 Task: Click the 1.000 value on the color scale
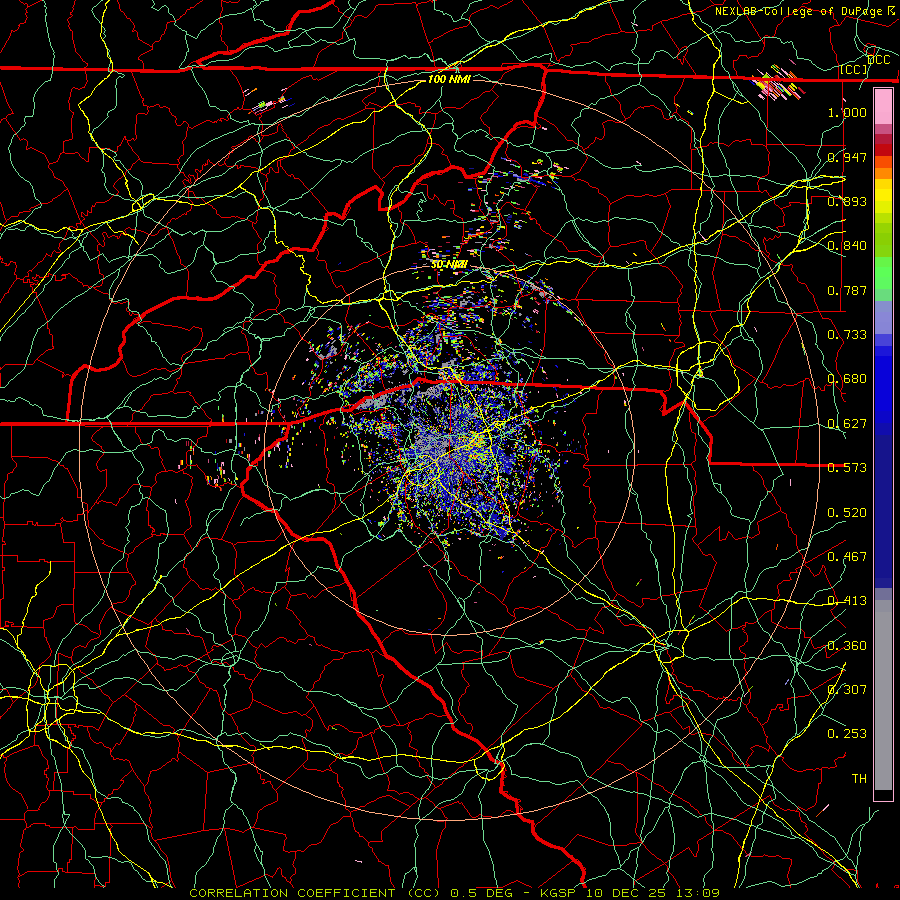847,112
